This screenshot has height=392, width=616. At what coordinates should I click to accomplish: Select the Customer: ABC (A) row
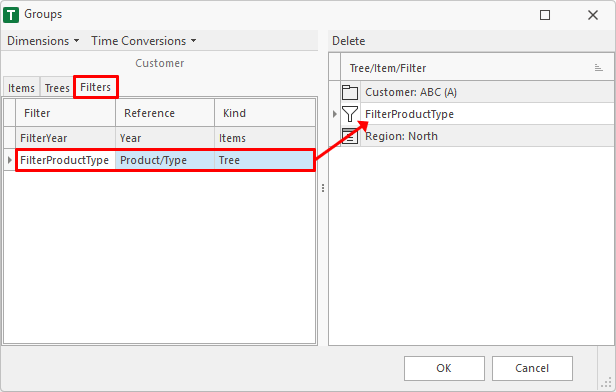coord(487,92)
